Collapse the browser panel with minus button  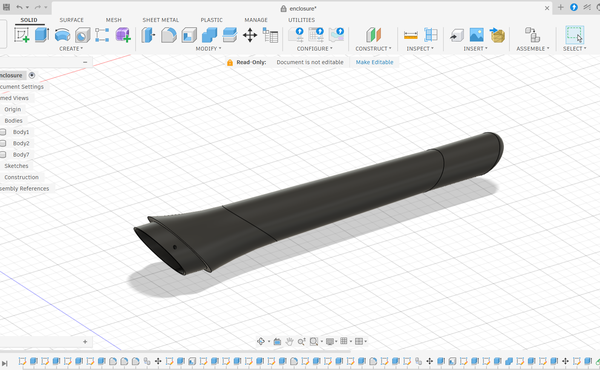click(85, 62)
